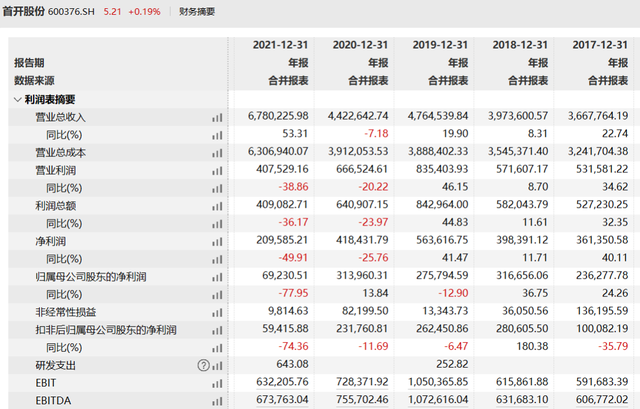Open chart icon for 同比(%) under 净利润
This screenshot has height=409, width=640.
click(217, 259)
